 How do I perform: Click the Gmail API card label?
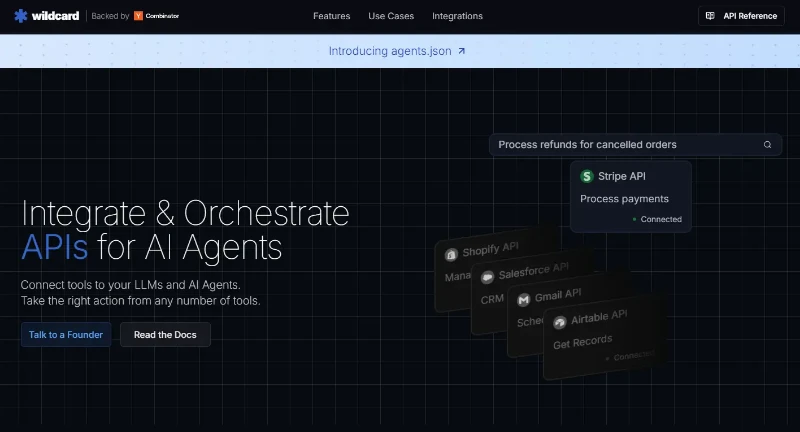558,295
